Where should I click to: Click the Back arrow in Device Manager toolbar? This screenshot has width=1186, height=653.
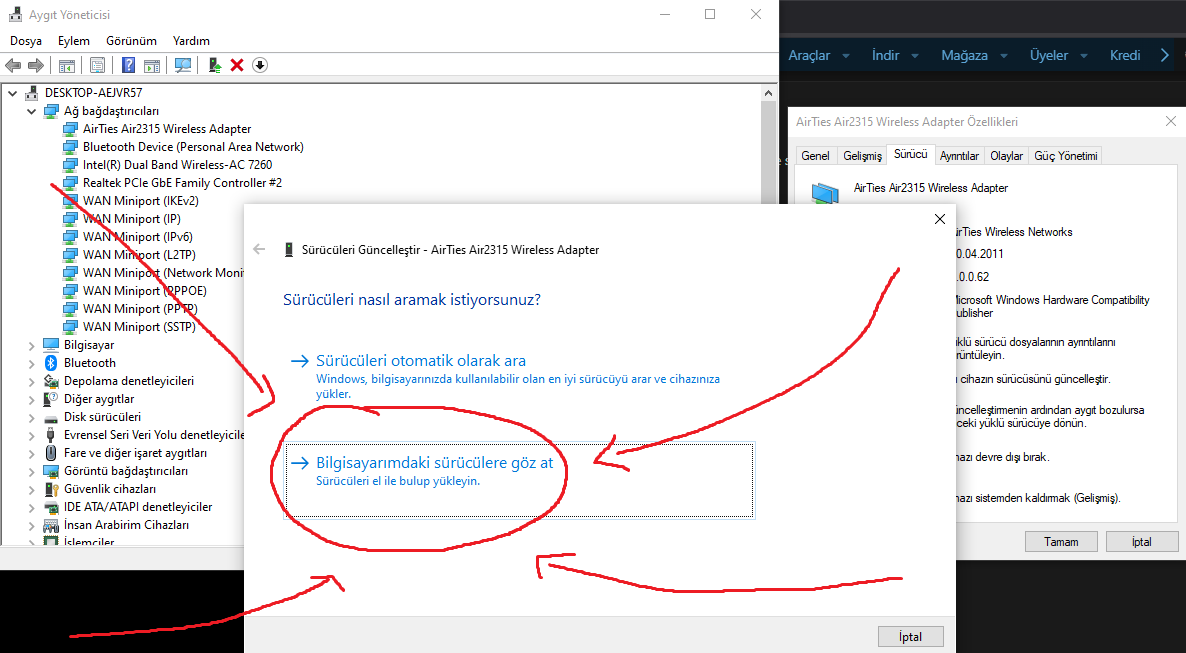(13, 66)
